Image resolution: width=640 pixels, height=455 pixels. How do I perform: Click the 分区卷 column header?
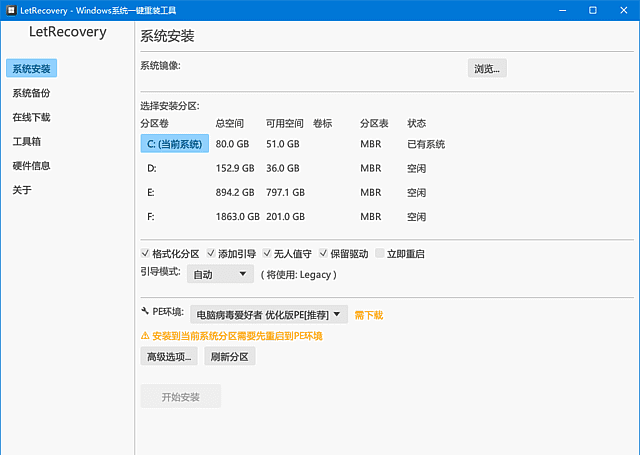[155, 123]
